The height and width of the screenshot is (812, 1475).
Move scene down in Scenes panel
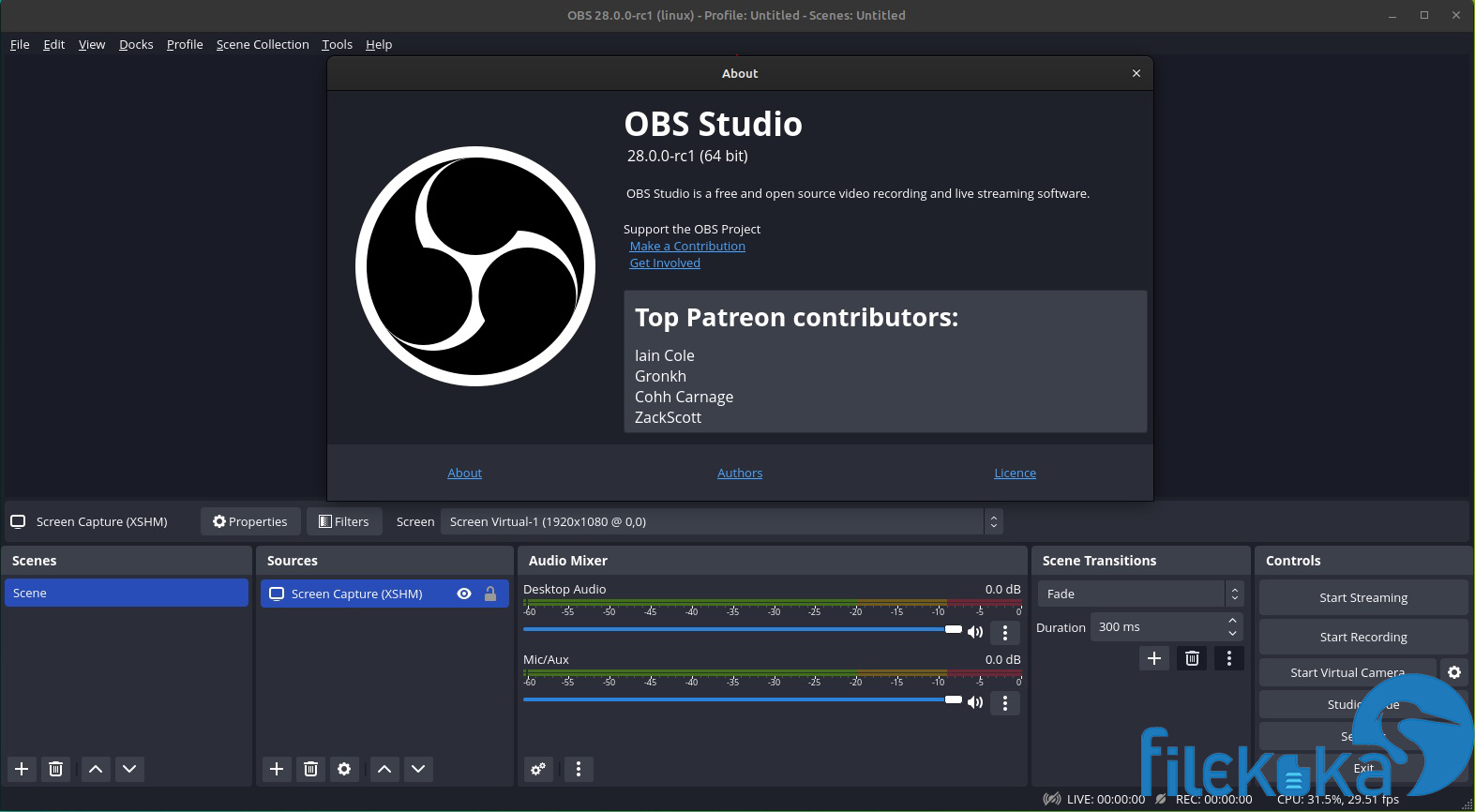tap(129, 769)
